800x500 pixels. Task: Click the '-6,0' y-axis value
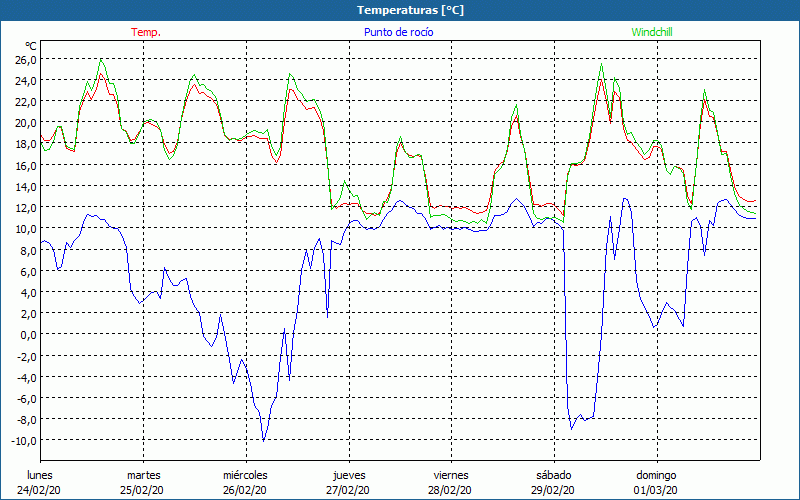click(27, 398)
